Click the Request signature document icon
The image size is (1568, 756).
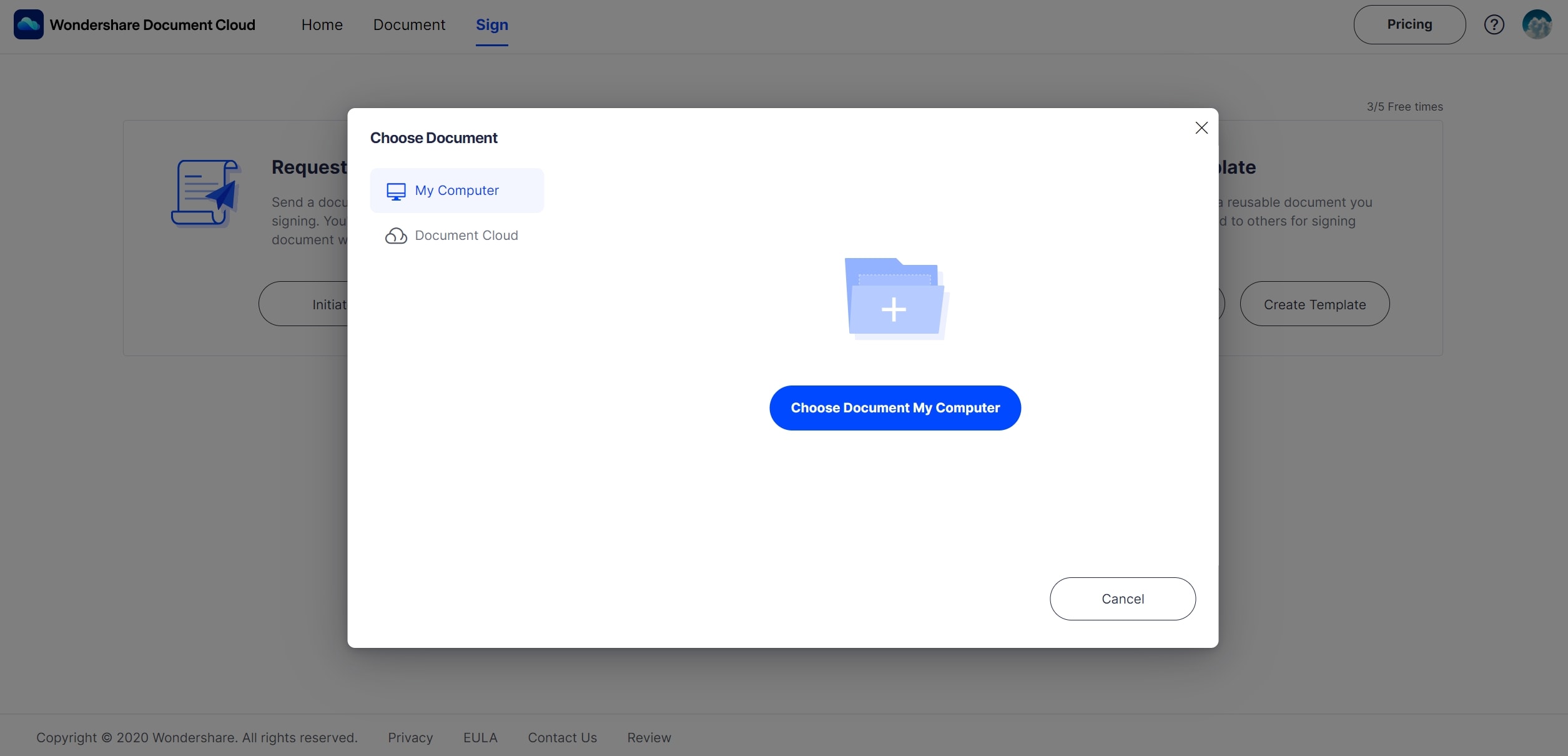205,193
